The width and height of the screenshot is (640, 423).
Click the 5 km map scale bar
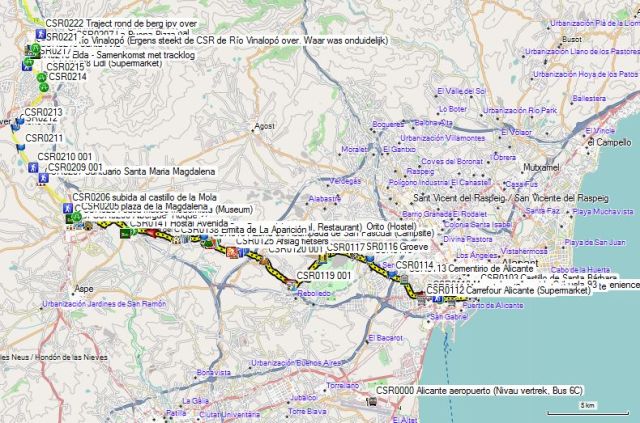pos(585,405)
